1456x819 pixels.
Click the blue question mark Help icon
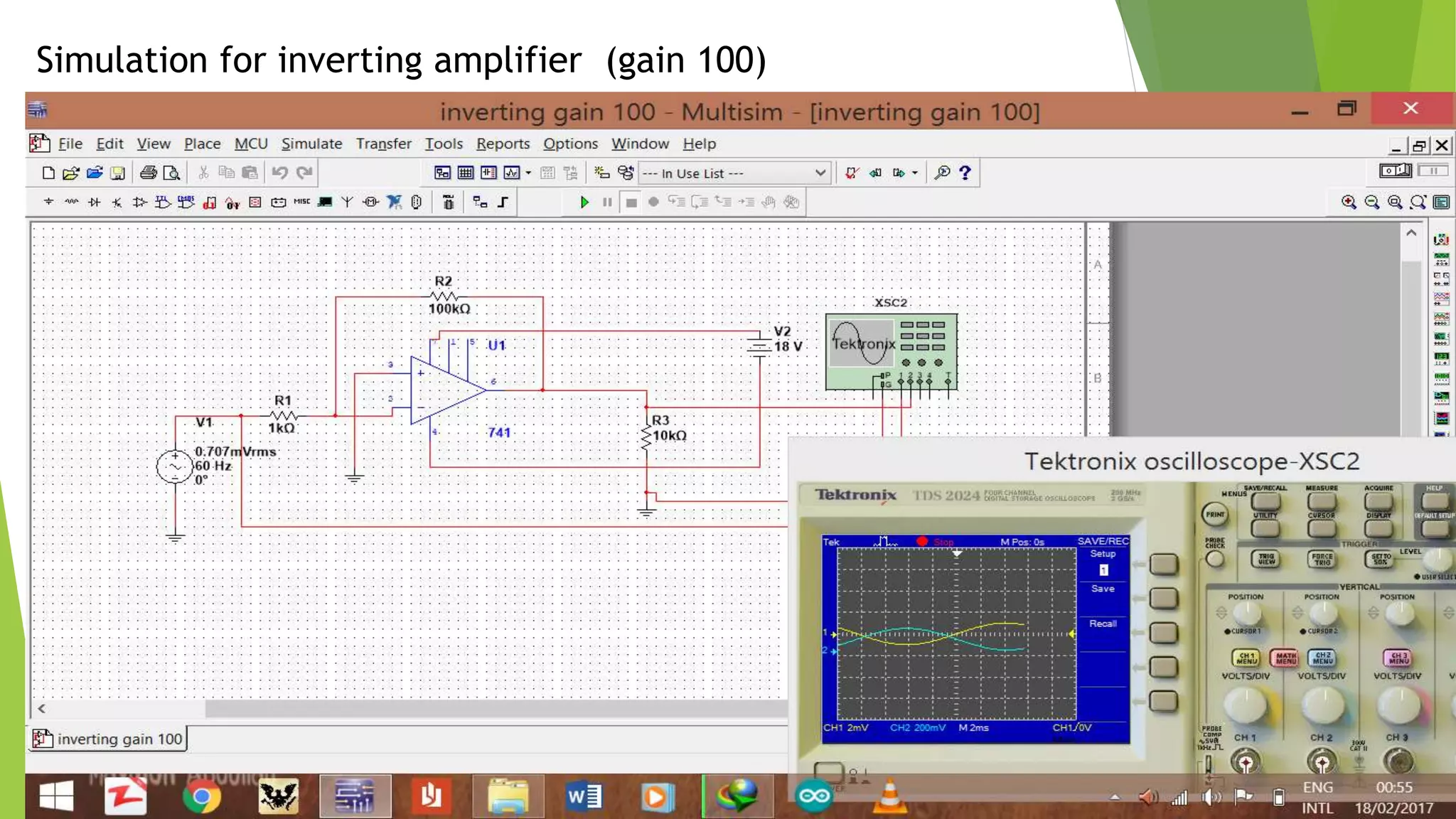coord(965,173)
